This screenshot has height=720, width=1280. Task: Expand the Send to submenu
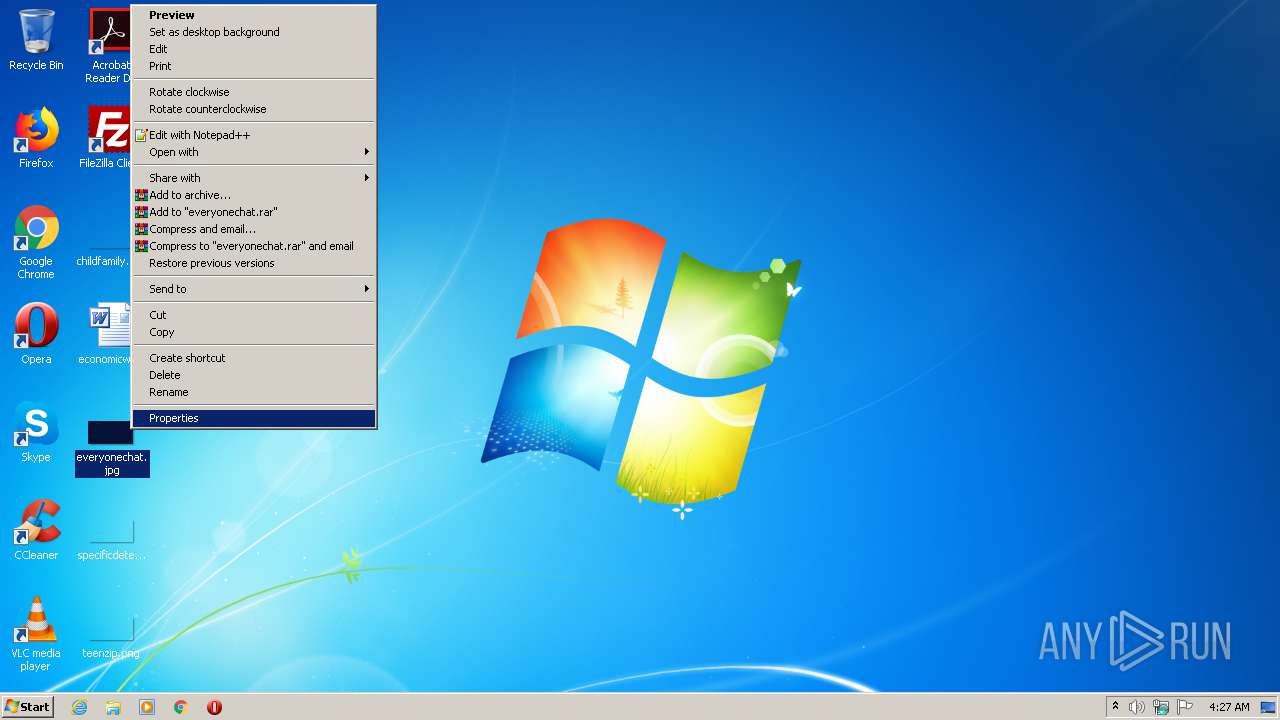[x=254, y=289]
